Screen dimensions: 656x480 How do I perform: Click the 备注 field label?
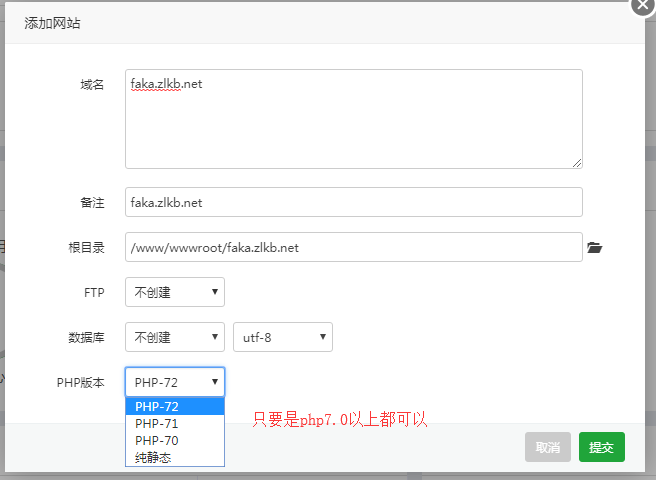[92, 203]
